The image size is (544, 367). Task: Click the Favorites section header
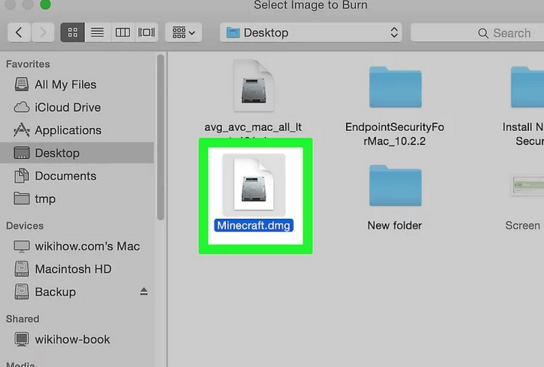(28, 64)
